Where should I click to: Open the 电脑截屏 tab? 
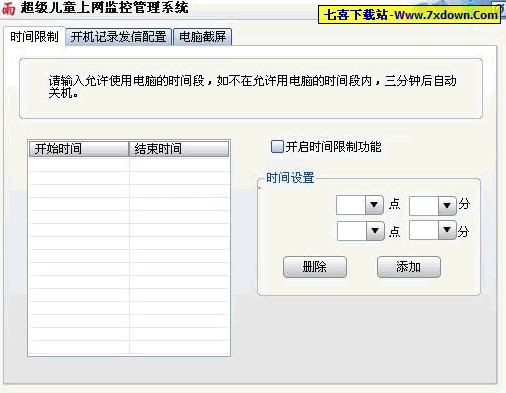pos(202,37)
